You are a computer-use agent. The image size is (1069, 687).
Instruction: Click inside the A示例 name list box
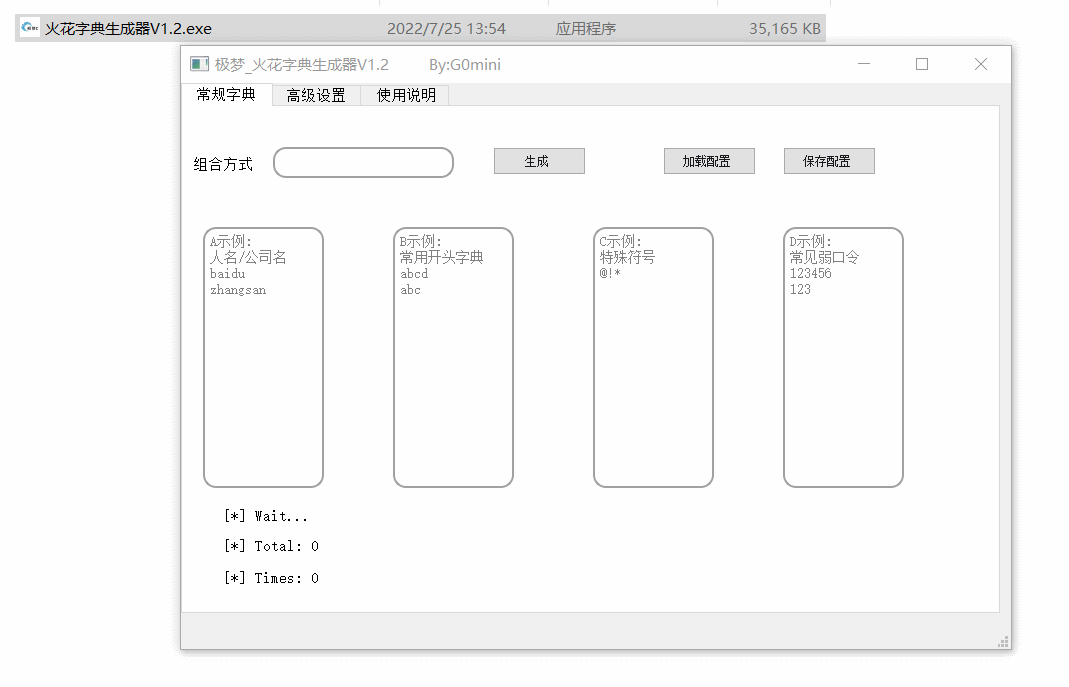click(x=263, y=380)
